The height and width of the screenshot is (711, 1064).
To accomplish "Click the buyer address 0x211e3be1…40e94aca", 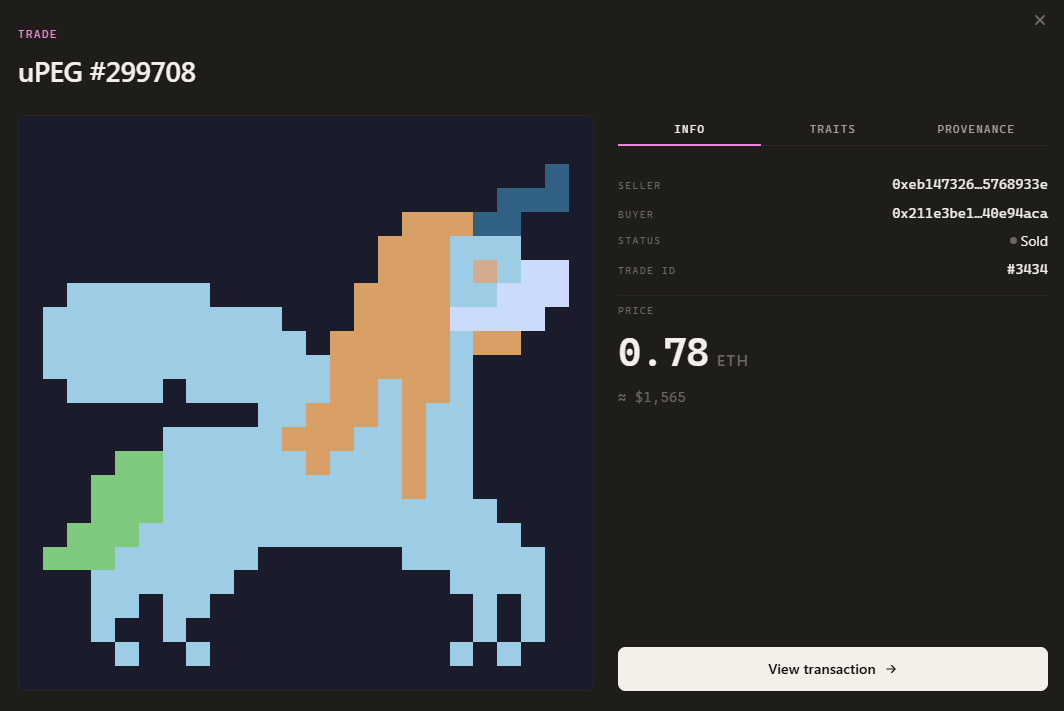I will pos(969,213).
